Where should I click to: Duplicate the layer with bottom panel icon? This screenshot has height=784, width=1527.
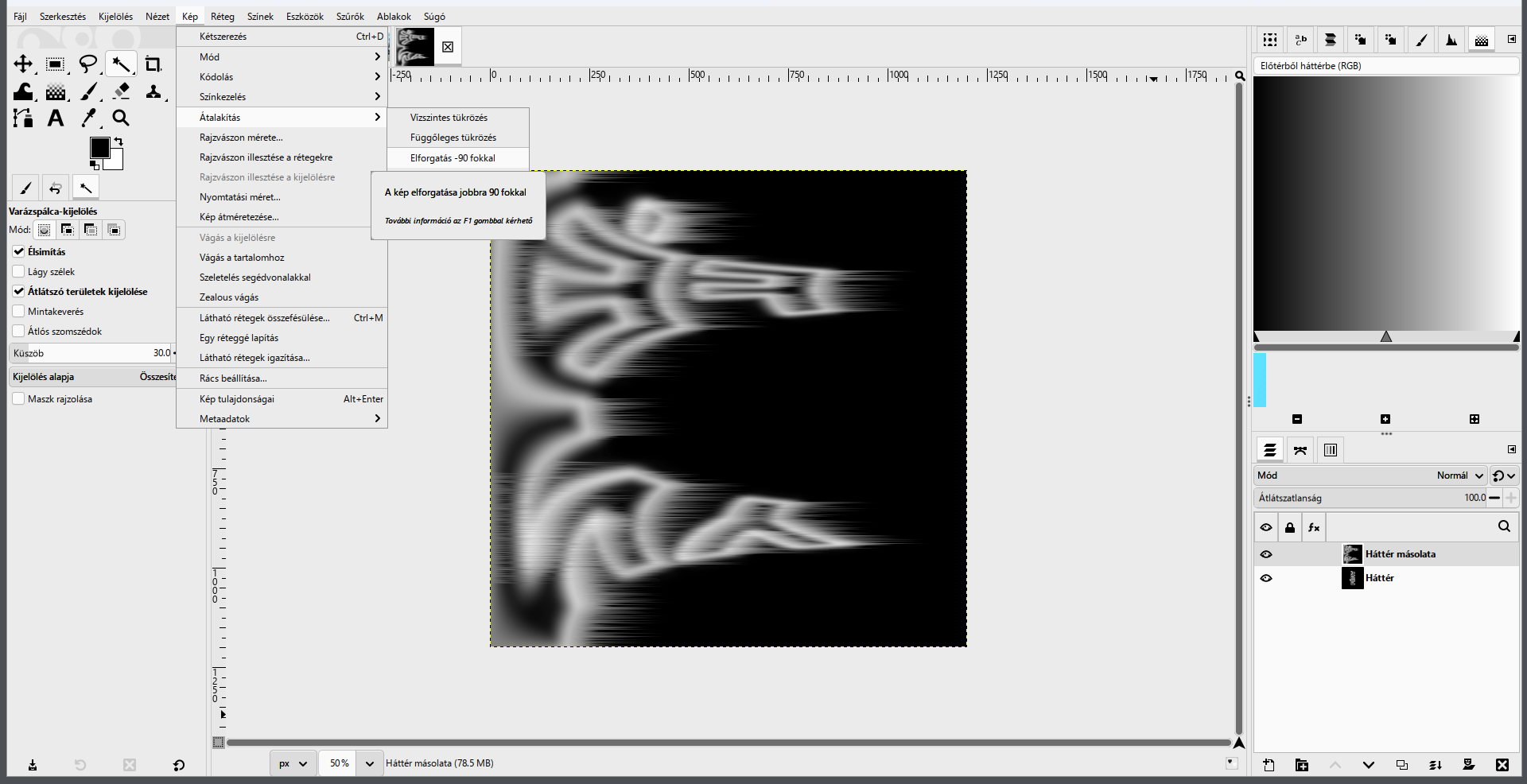[x=1401, y=765]
